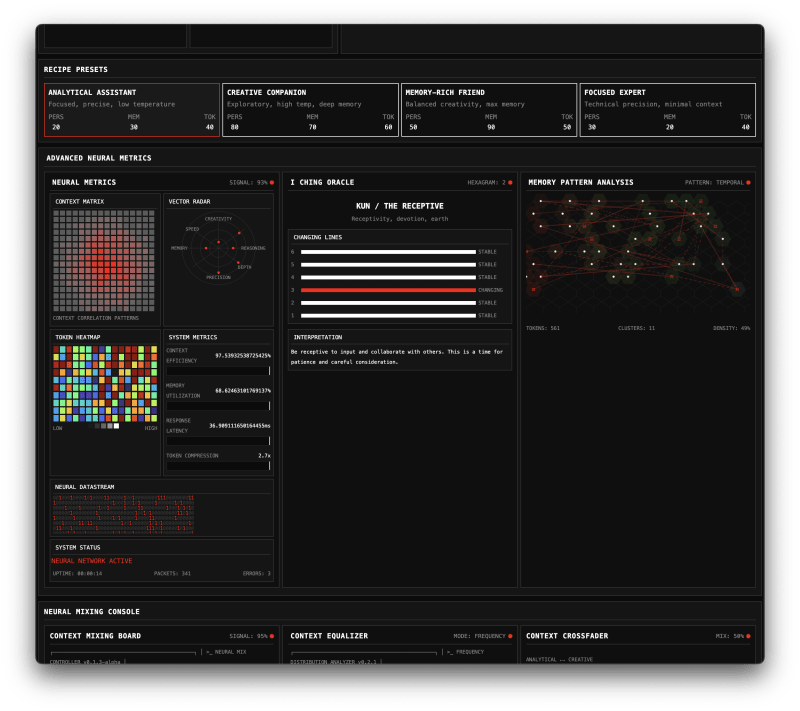Viewport: 800px width, 711px height.
Task: Click the Memory Utilization progress bar
Action: tap(218, 406)
